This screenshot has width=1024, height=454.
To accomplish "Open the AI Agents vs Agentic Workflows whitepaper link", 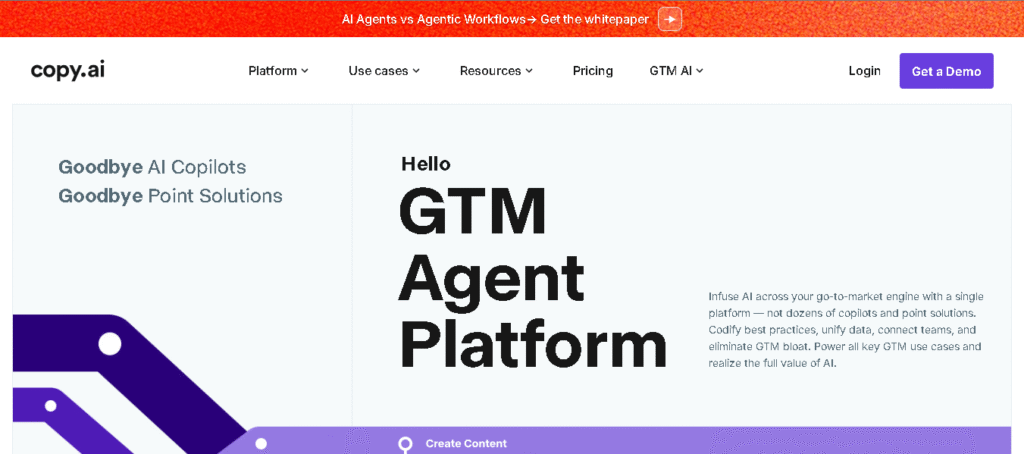I will point(495,19).
